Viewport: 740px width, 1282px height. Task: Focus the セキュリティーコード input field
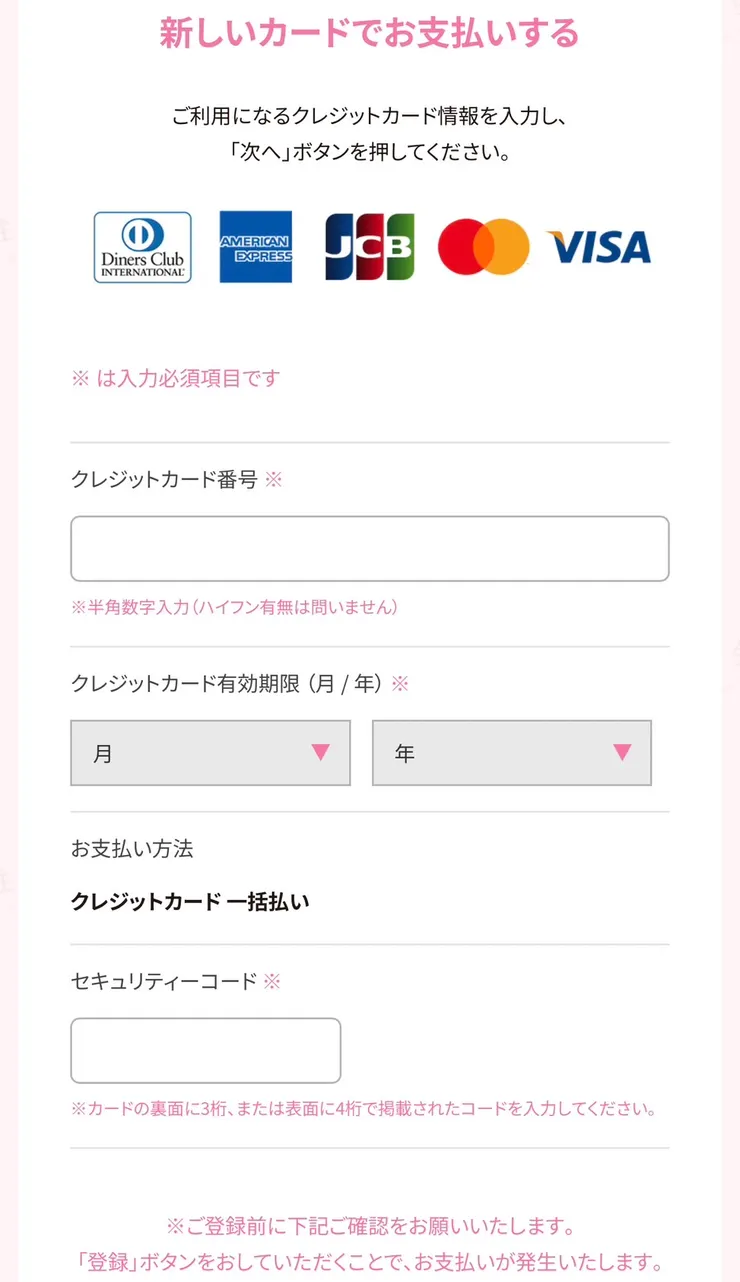(205, 1051)
